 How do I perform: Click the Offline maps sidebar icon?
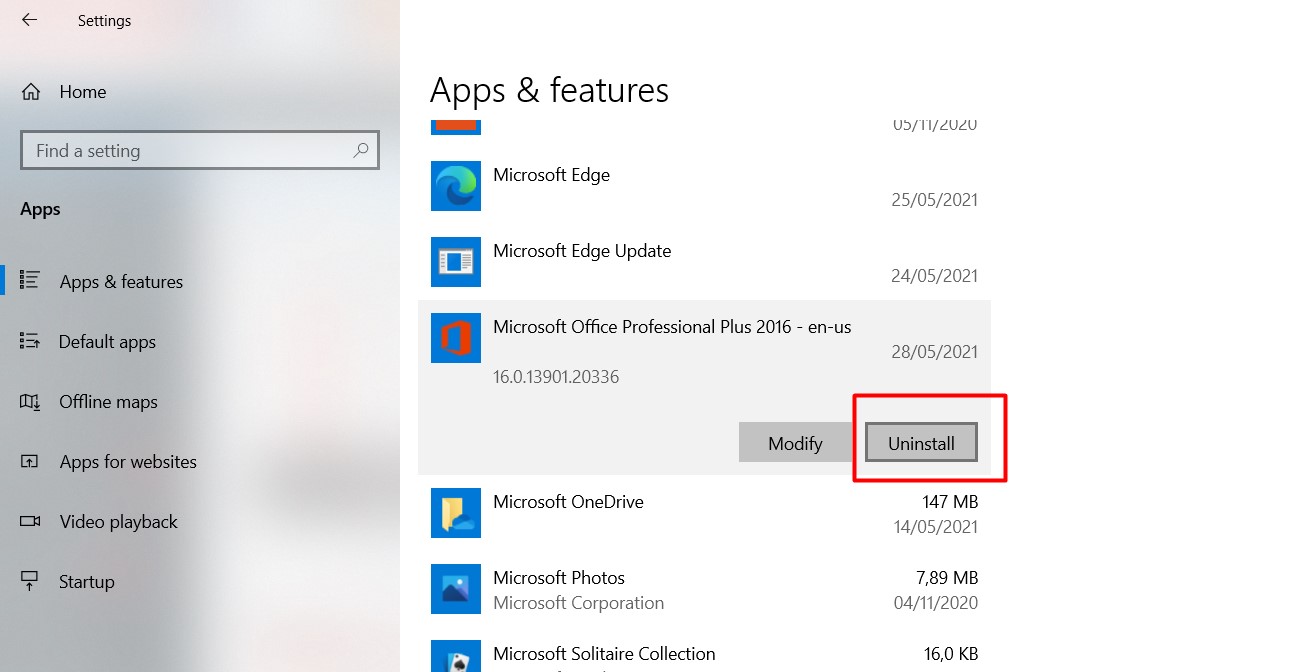tap(31, 401)
